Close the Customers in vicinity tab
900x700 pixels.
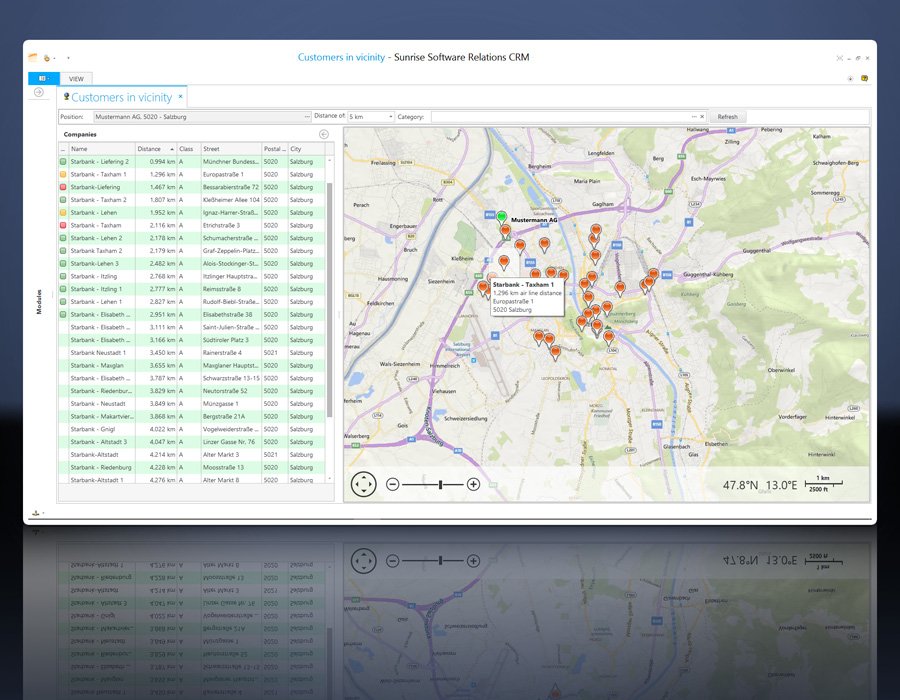181,97
